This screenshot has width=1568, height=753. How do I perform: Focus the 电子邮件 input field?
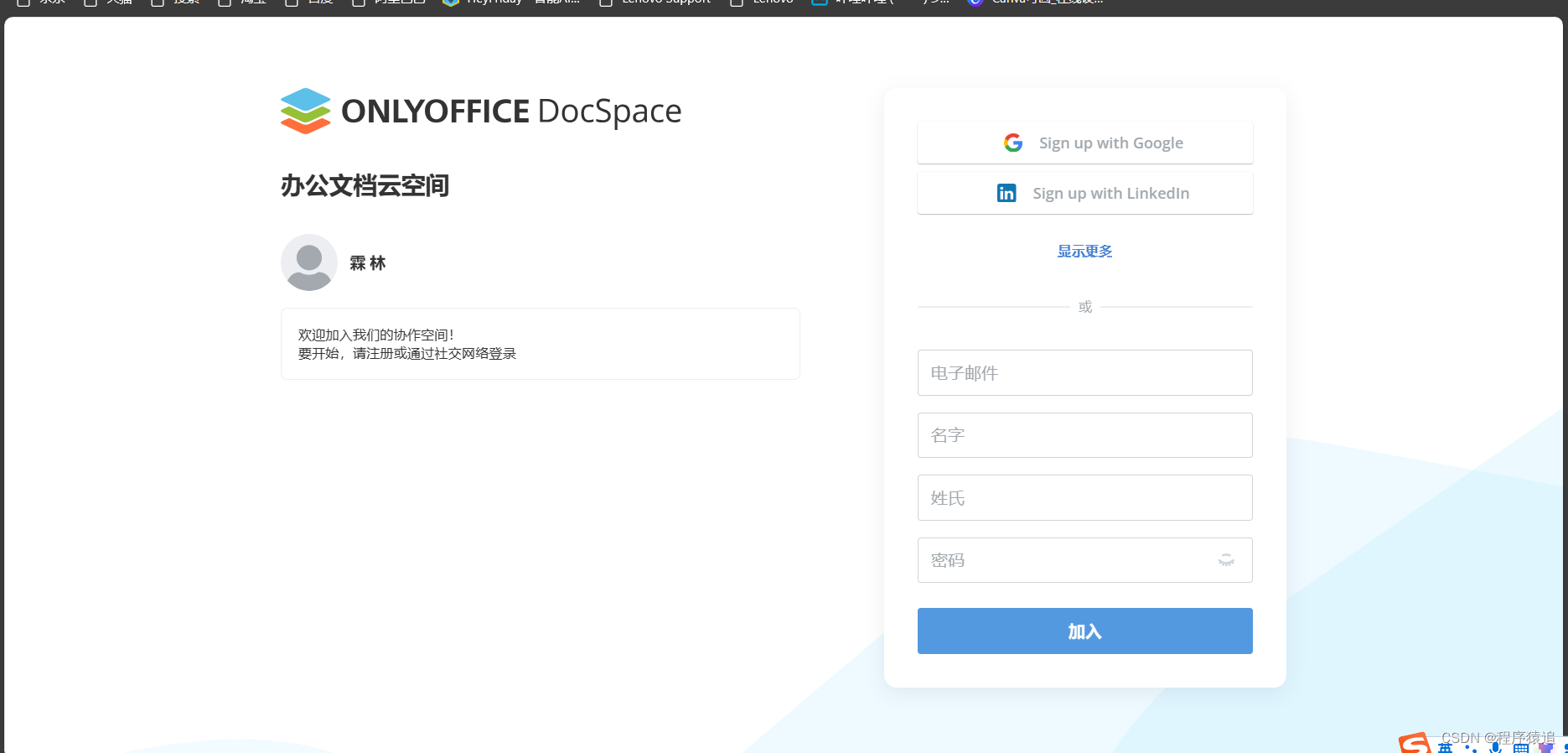[x=1084, y=372]
